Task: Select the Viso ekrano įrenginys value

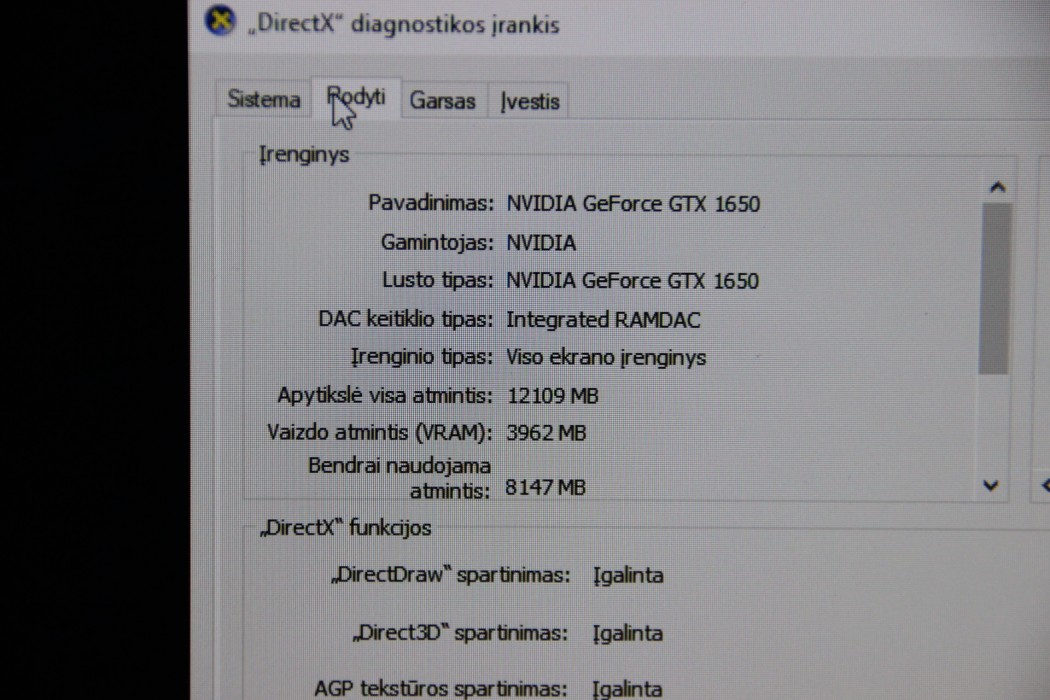Action: pyautogui.click(x=606, y=357)
